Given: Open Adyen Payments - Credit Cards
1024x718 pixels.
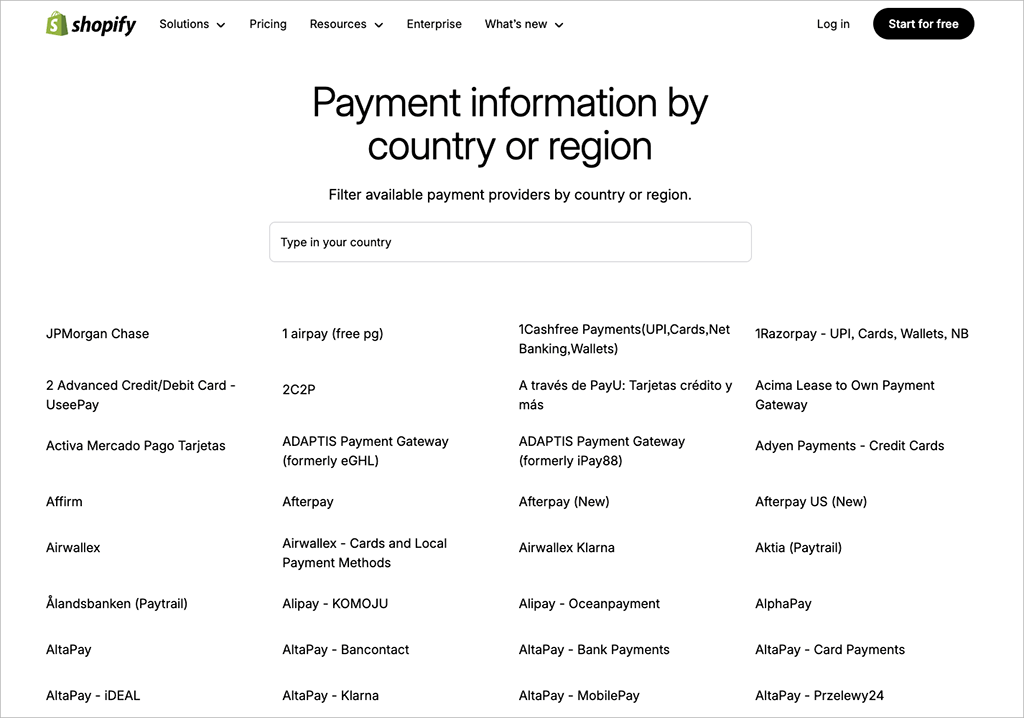Looking at the screenshot, I should pos(849,446).
